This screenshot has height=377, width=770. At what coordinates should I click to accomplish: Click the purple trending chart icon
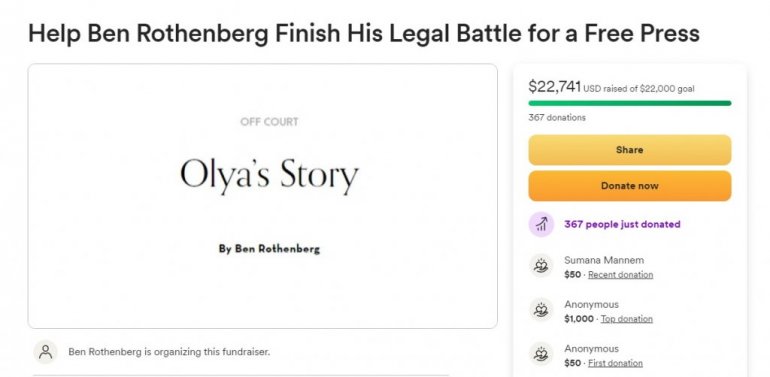tap(541, 224)
